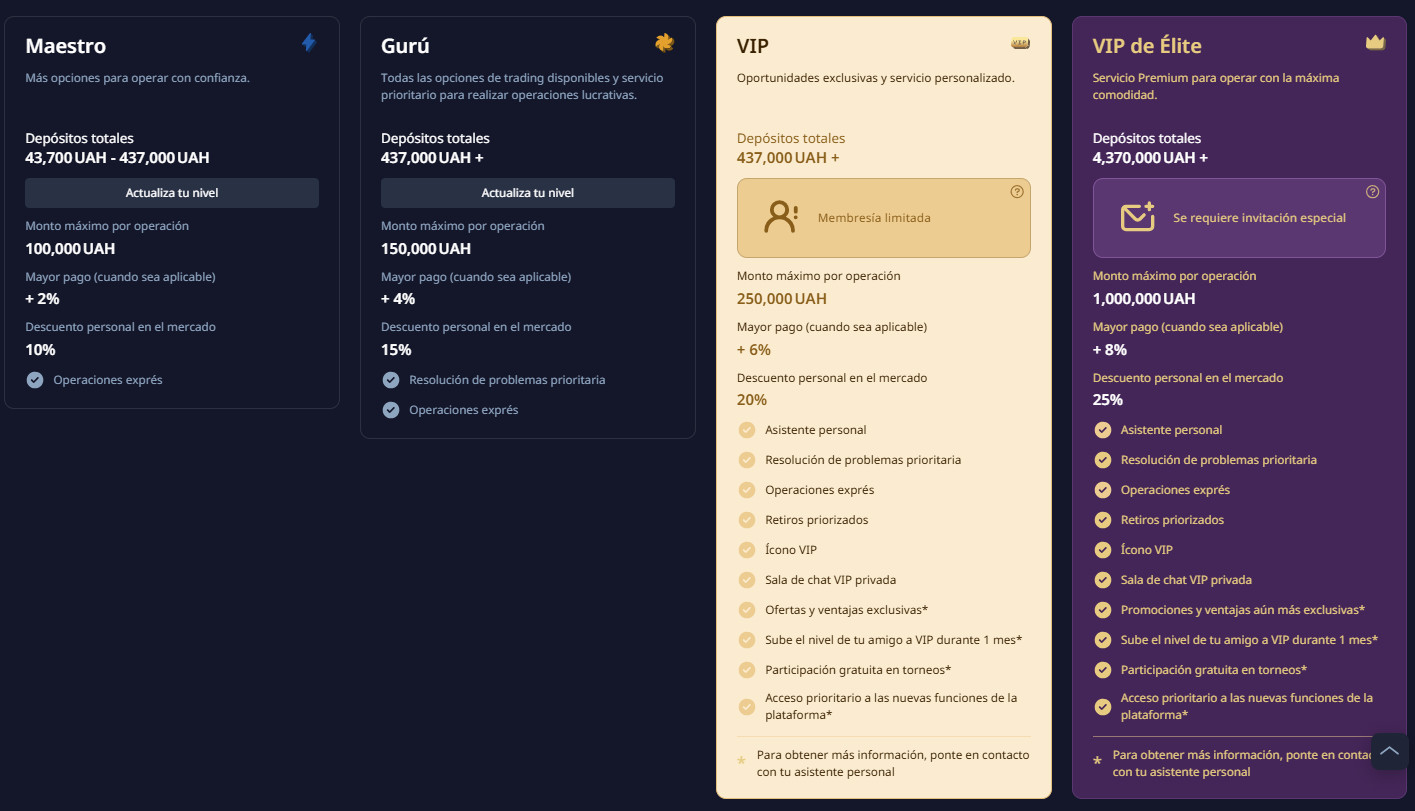The width and height of the screenshot is (1415, 811).
Task: Open the help icon in Membresía limitada box
Action: (x=1017, y=192)
